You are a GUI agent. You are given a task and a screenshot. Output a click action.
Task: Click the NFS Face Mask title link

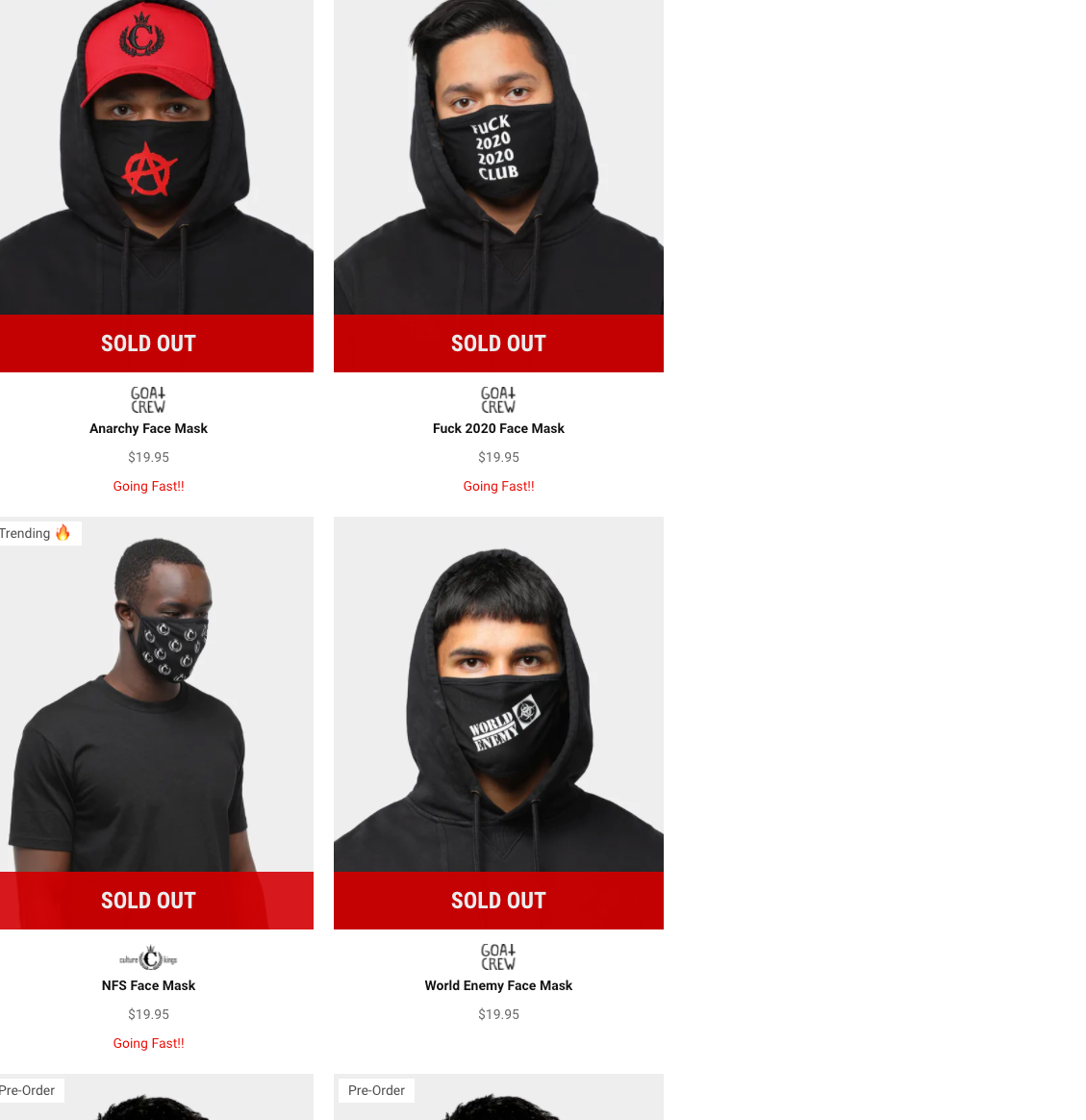[148, 985]
